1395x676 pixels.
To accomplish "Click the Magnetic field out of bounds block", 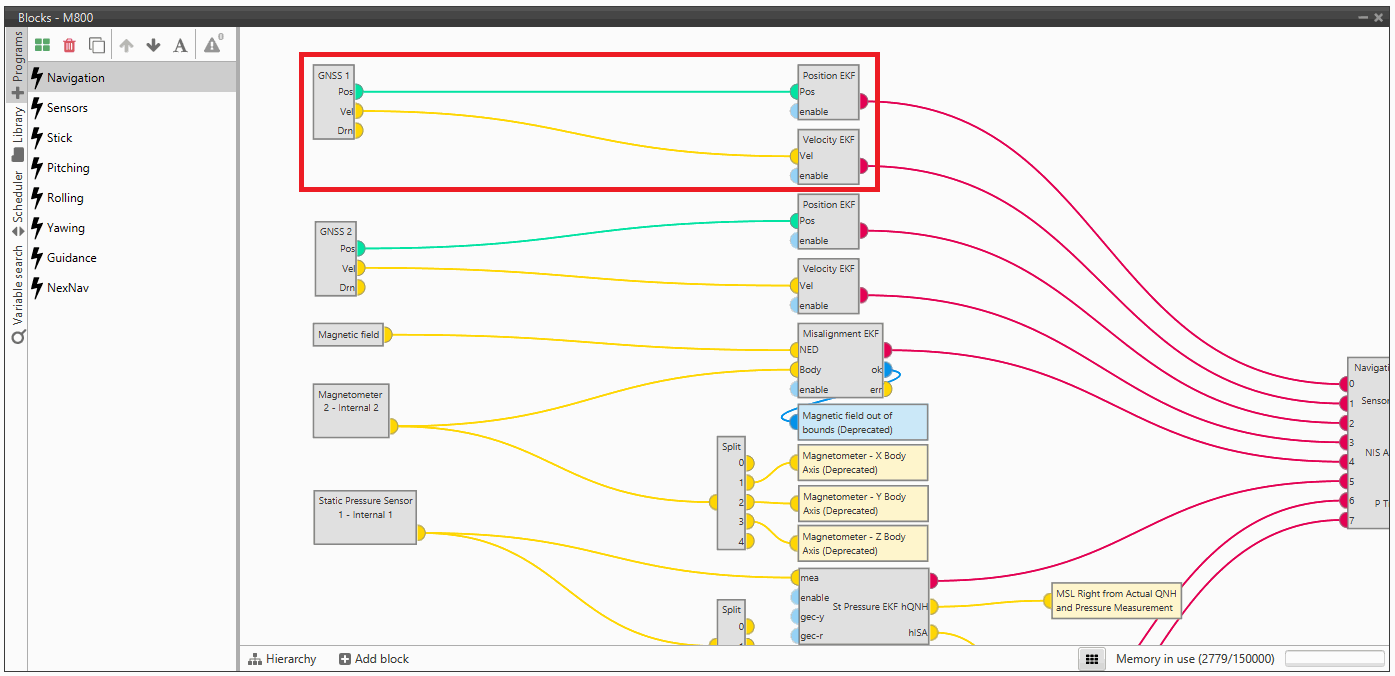I will [863, 422].
